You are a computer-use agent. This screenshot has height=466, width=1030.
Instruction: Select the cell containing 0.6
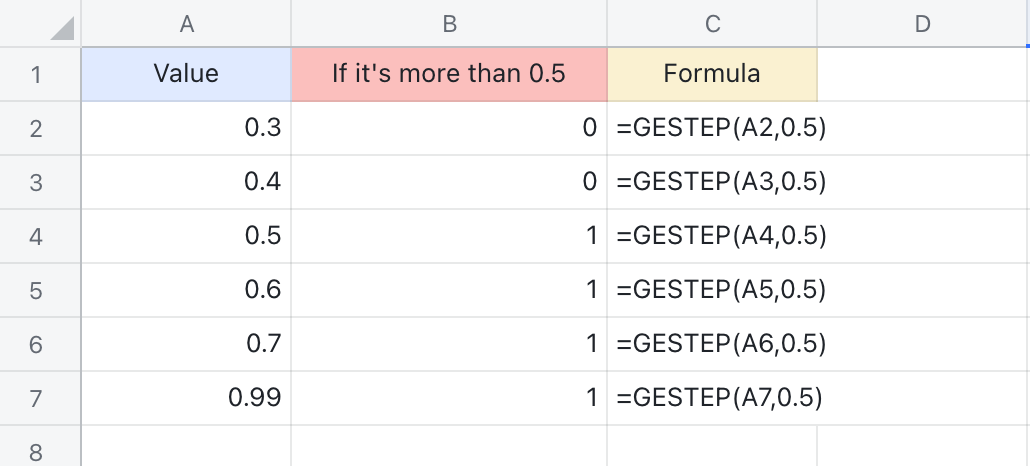click(186, 290)
